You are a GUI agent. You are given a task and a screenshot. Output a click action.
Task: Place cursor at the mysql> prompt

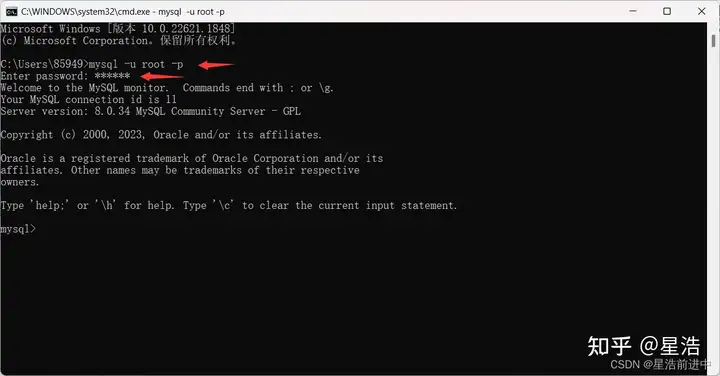pyautogui.click(x=38, y=229)
